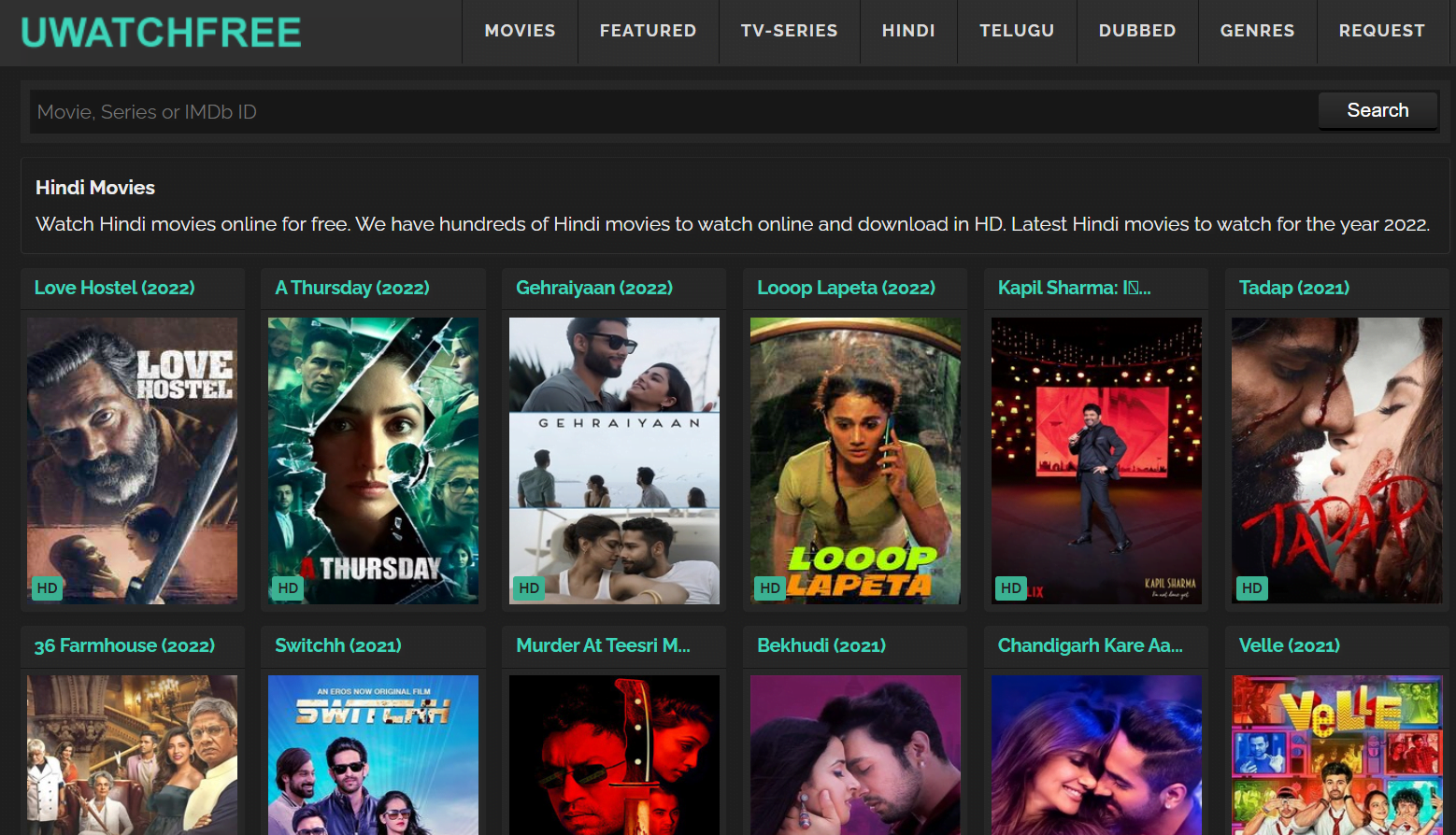
Task: Click HD badge on Looop Lapeta poster
Action: pyautogui.click(x=770, y=588)
